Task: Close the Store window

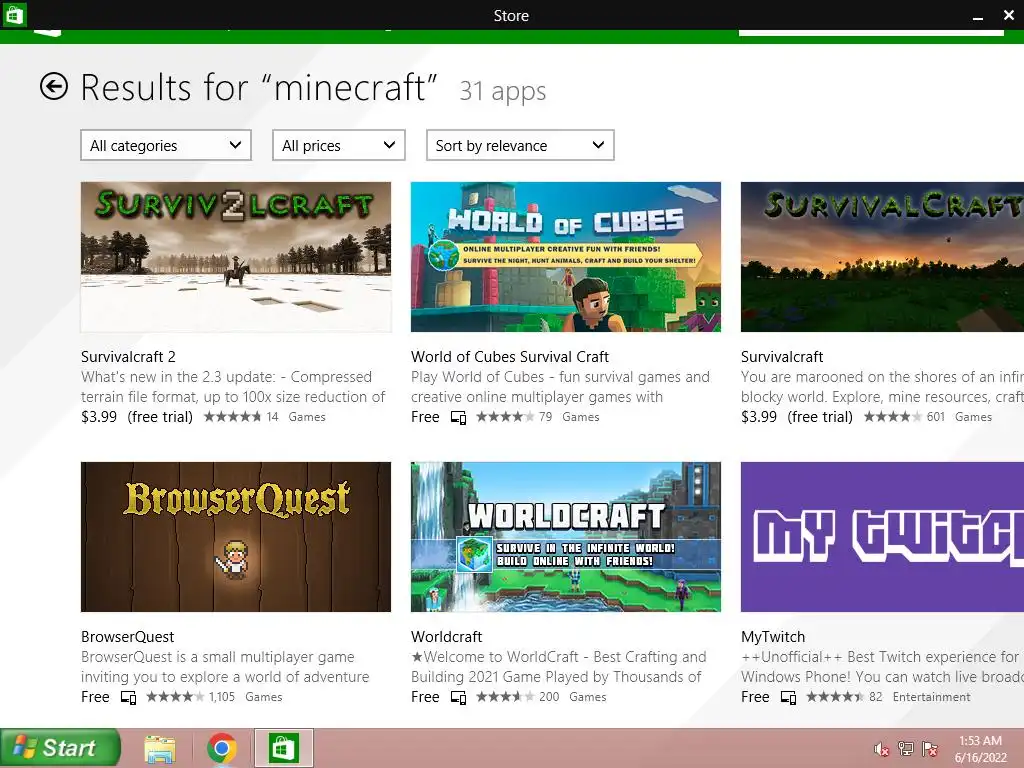Action: click(1008, 14)
